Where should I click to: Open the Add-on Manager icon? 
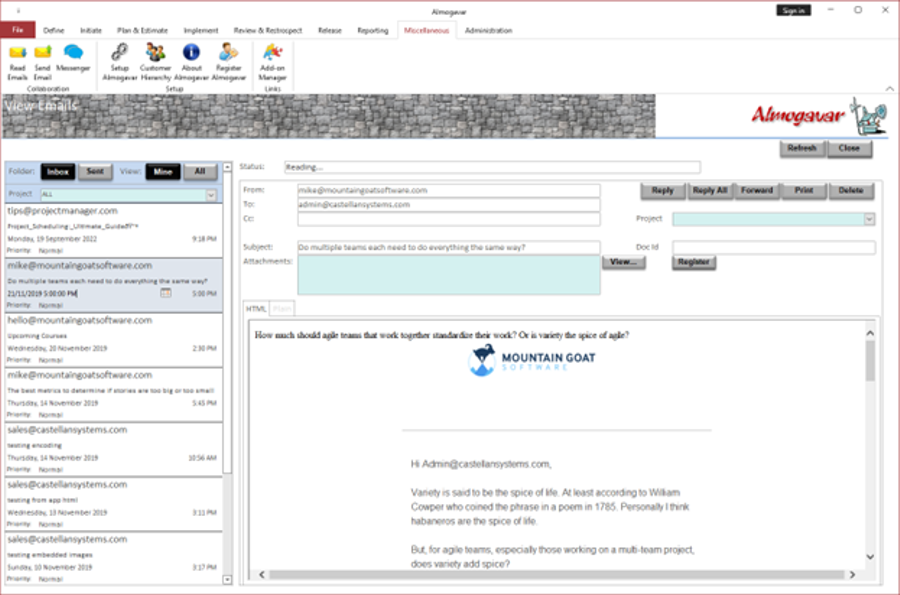273,63
